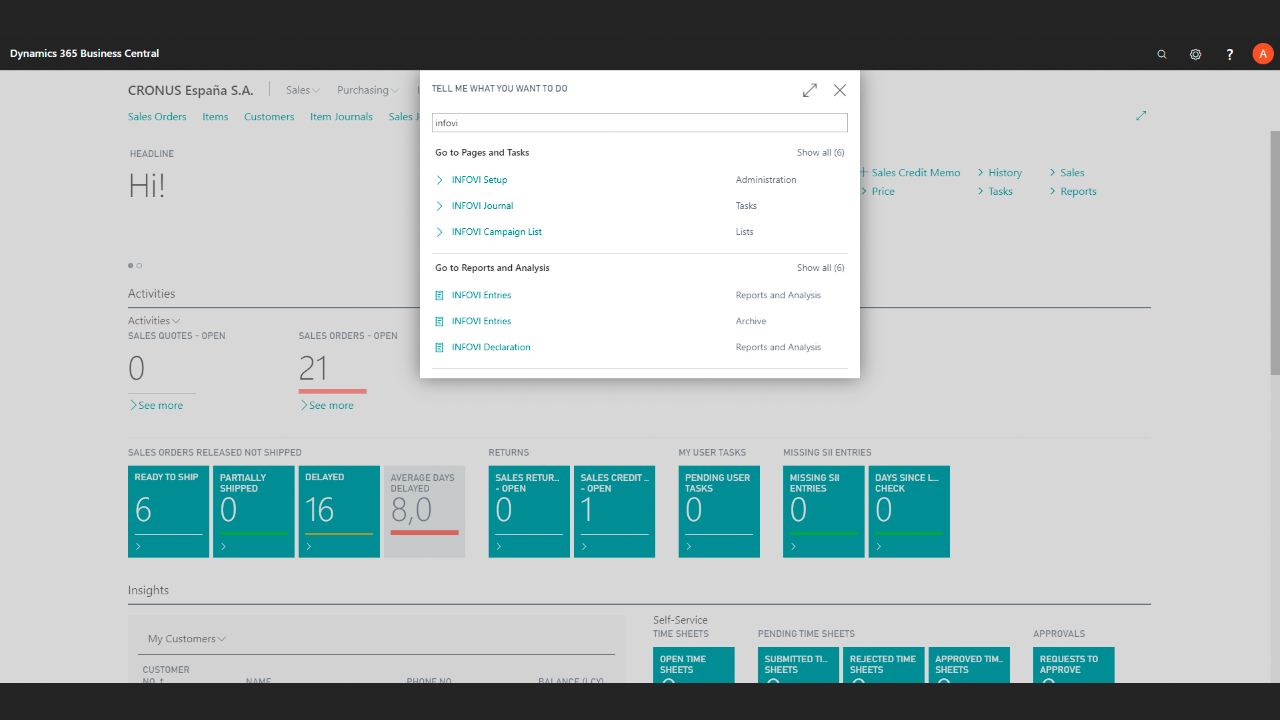
Task: Expand the Reports actions group
Action: pos(1073,192)
